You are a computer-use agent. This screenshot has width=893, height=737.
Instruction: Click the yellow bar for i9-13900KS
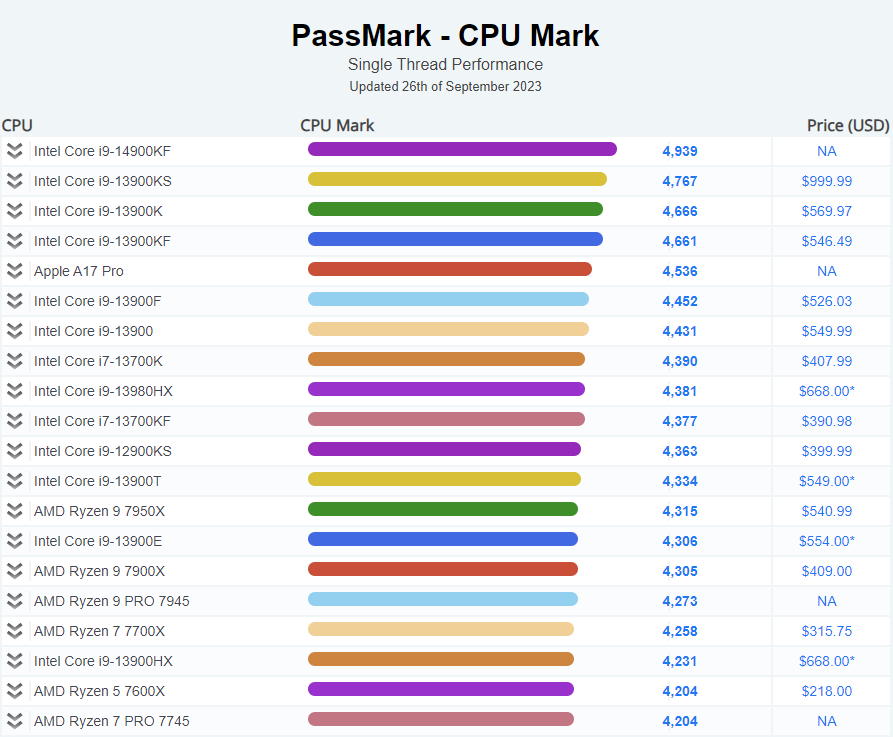[457, 179]
